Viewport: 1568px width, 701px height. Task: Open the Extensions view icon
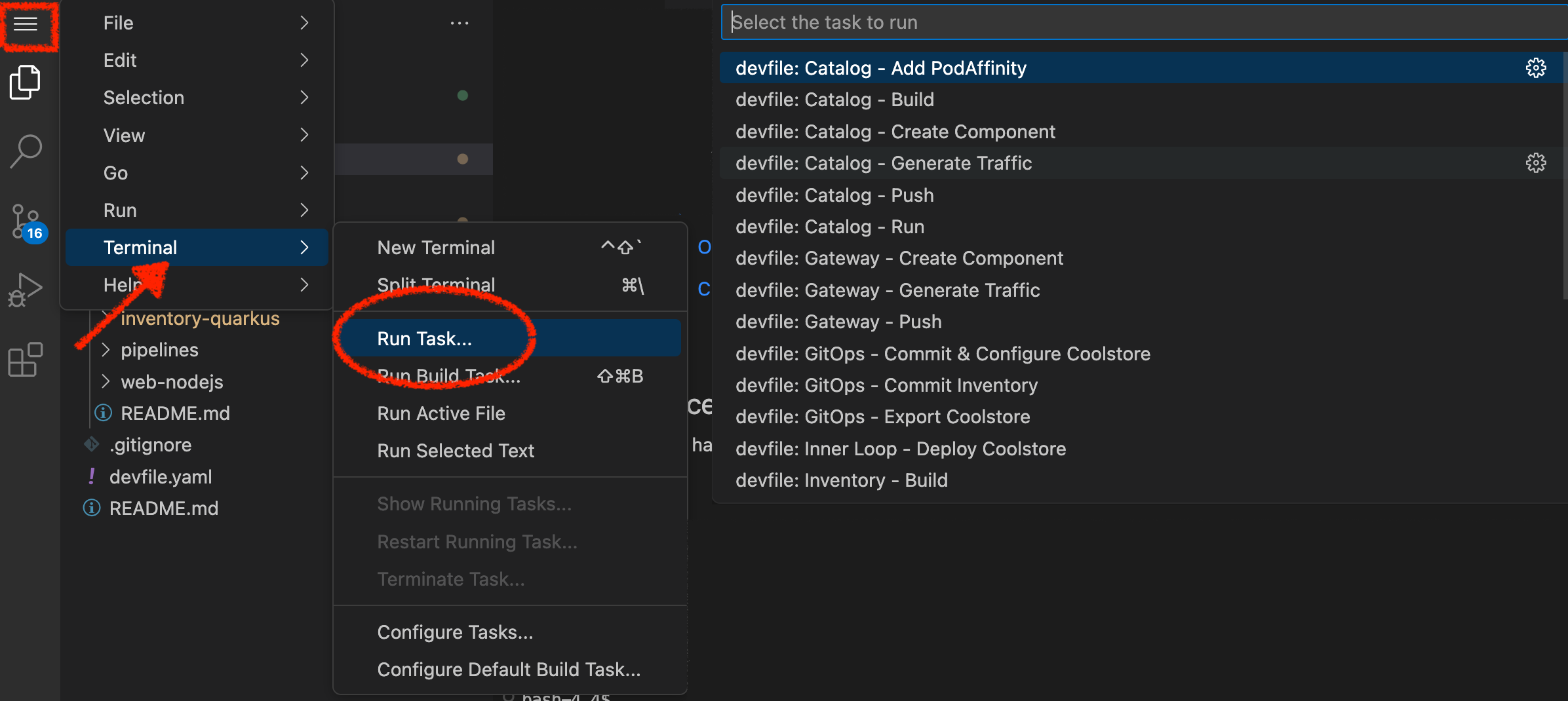point(26,359)
